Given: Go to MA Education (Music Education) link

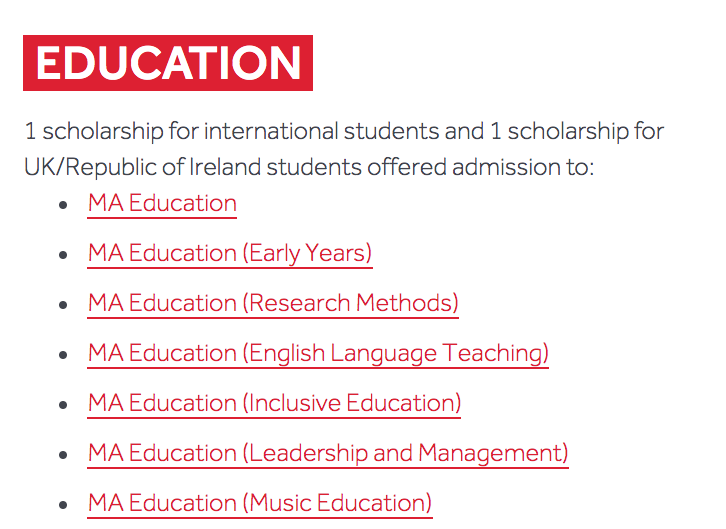Looking at the screenshot, I should 260,504.
